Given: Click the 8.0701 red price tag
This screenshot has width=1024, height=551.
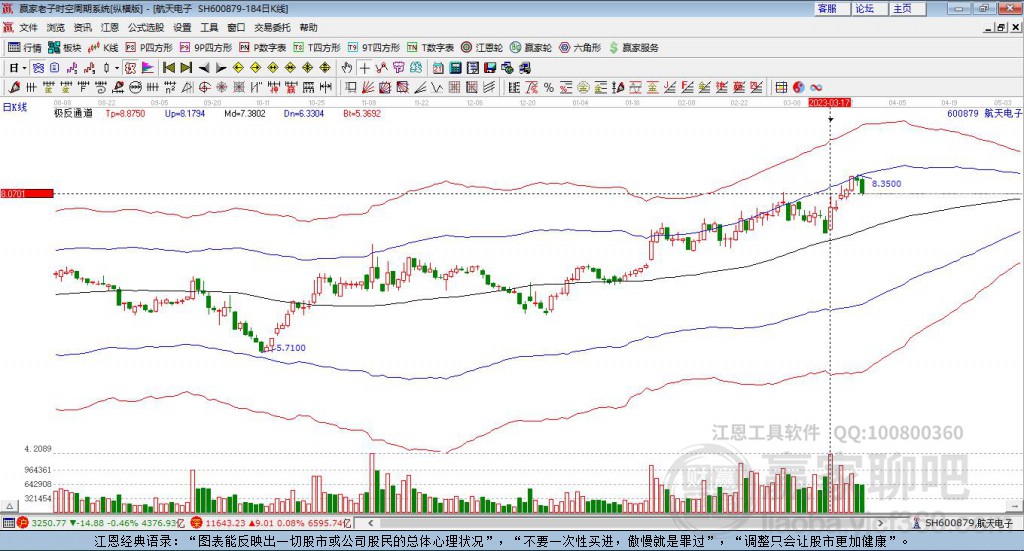Looking at the screenshot, I should [x=27, y=193].
